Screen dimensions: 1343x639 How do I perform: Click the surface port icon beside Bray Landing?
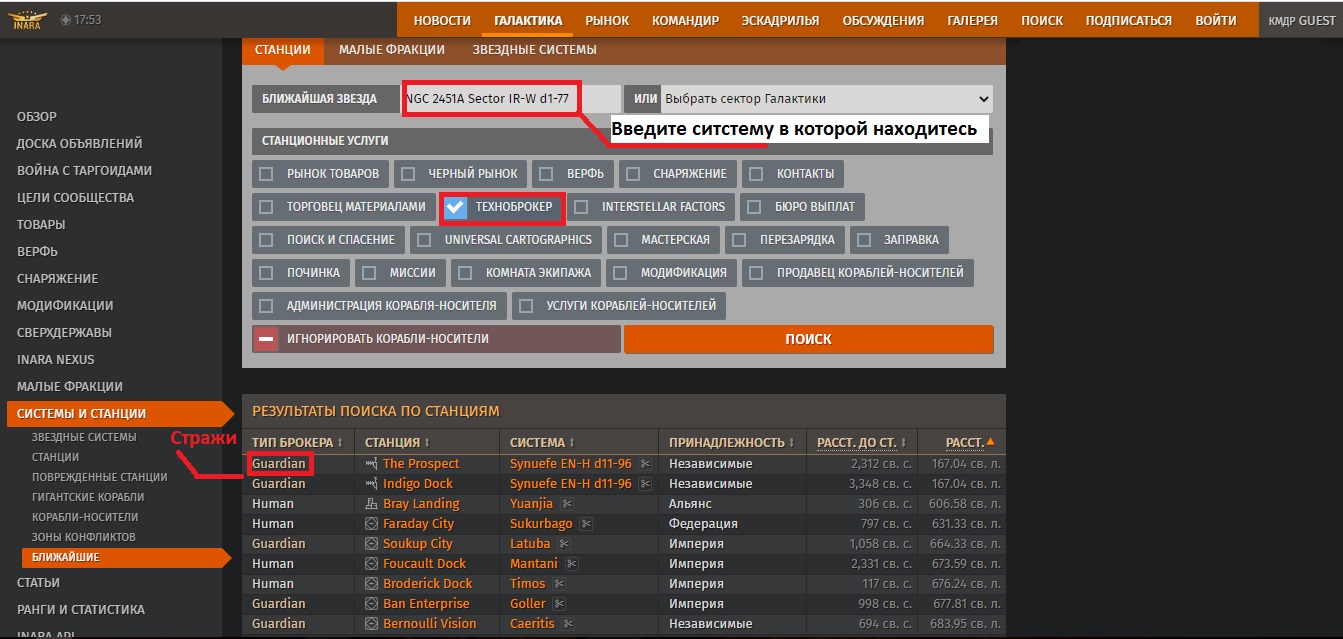(x=371, y=504)
